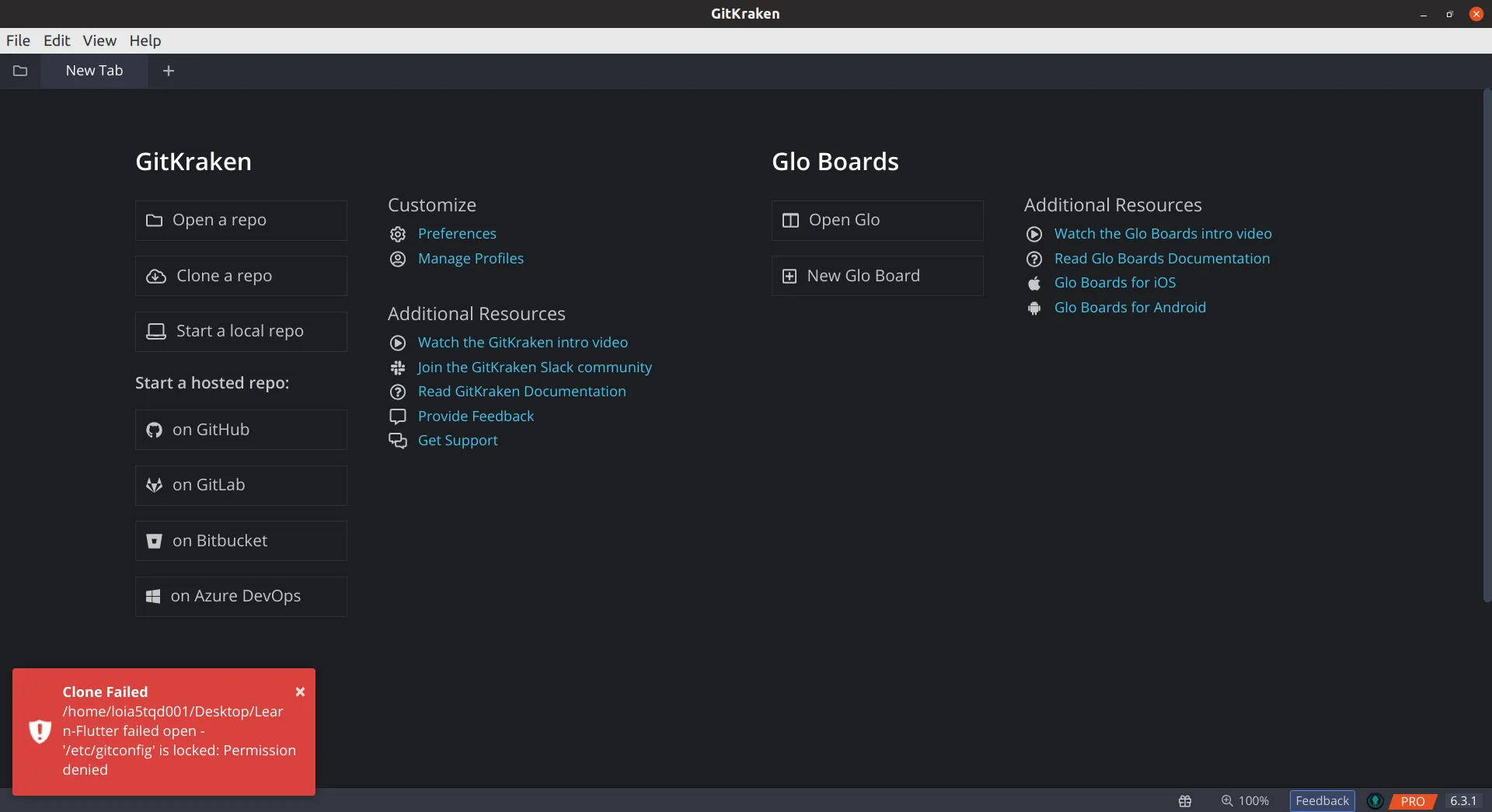Image resolution: width=1492 pixels, height=812 pixels.
Task: Click the large GitKraken heading above Open a repo
Action: click(193, 162)
